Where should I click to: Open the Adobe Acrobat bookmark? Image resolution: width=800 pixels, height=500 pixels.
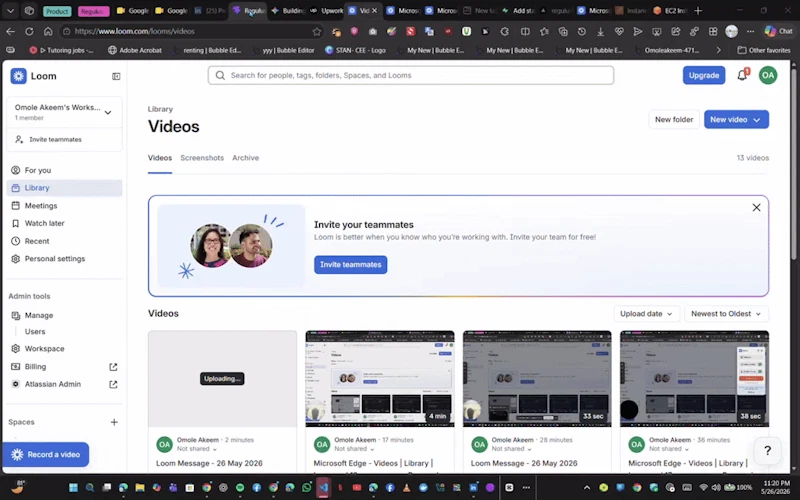135,50
